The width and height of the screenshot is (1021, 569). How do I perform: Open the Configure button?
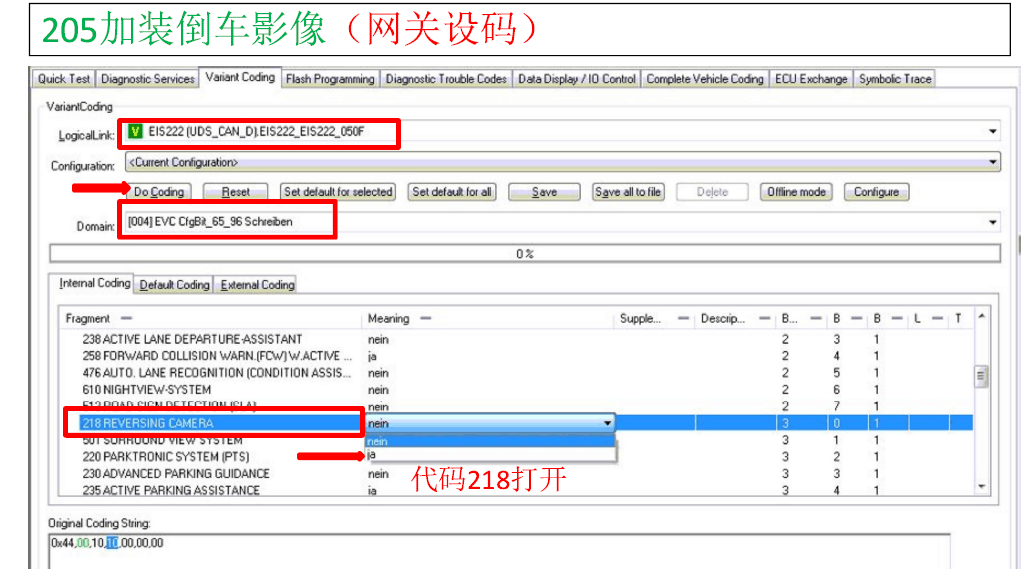[876, 192]
